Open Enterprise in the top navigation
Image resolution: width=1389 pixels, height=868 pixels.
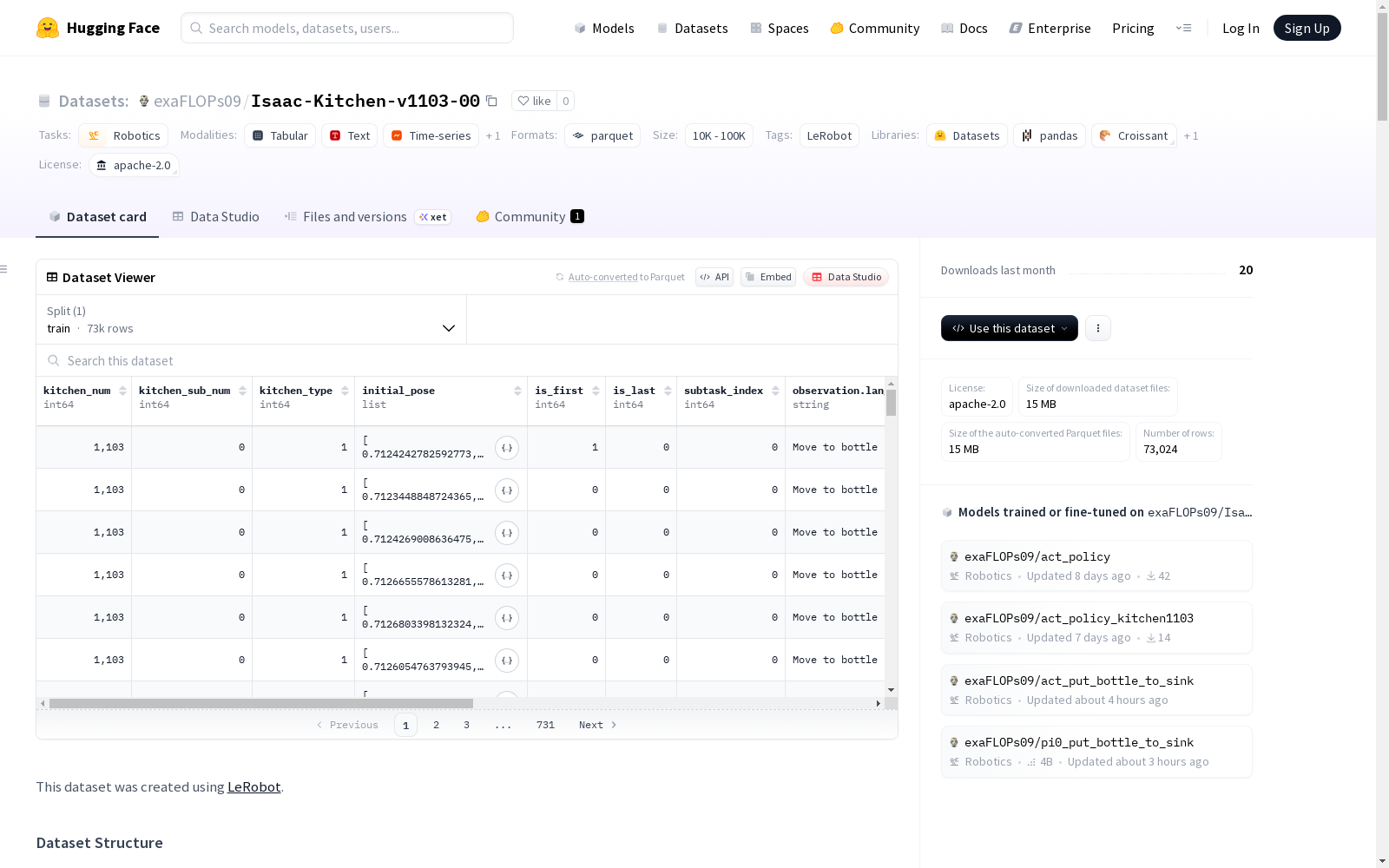(x=1050, y=28)
